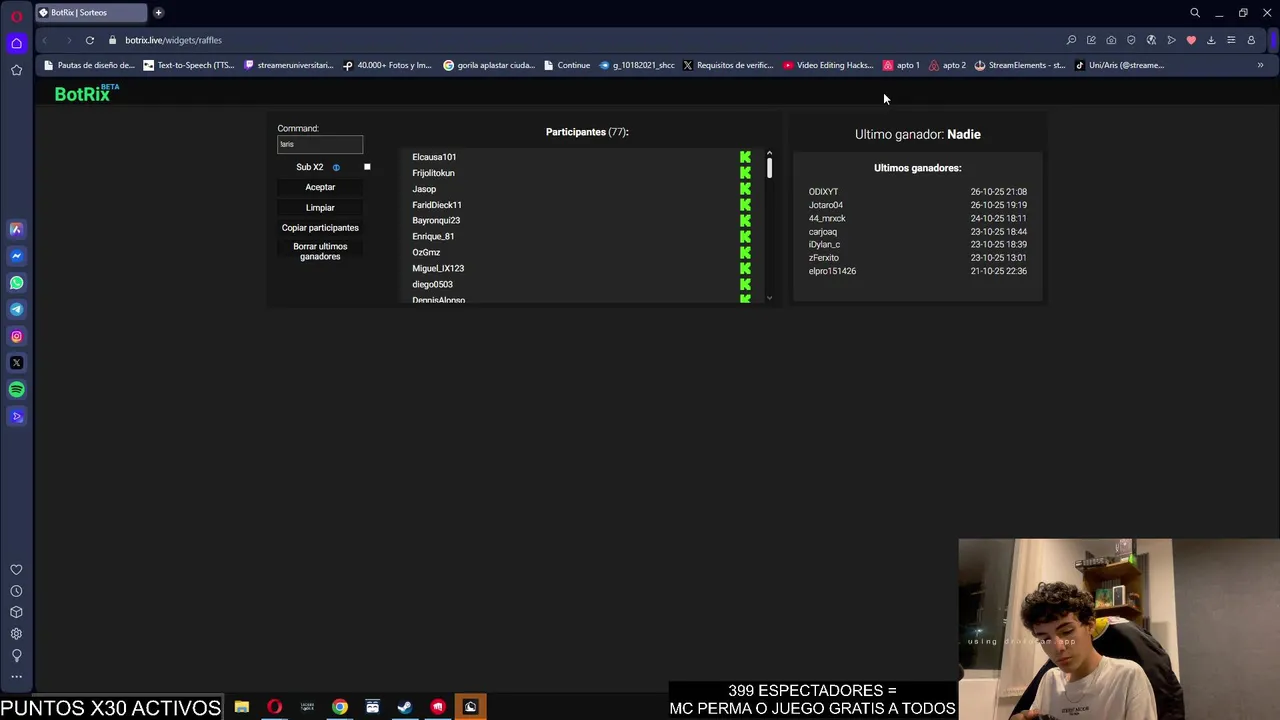The image size is (1280, 720).
Task: Click the find-in-page icon in address bar
Action: click(1071, 40)
